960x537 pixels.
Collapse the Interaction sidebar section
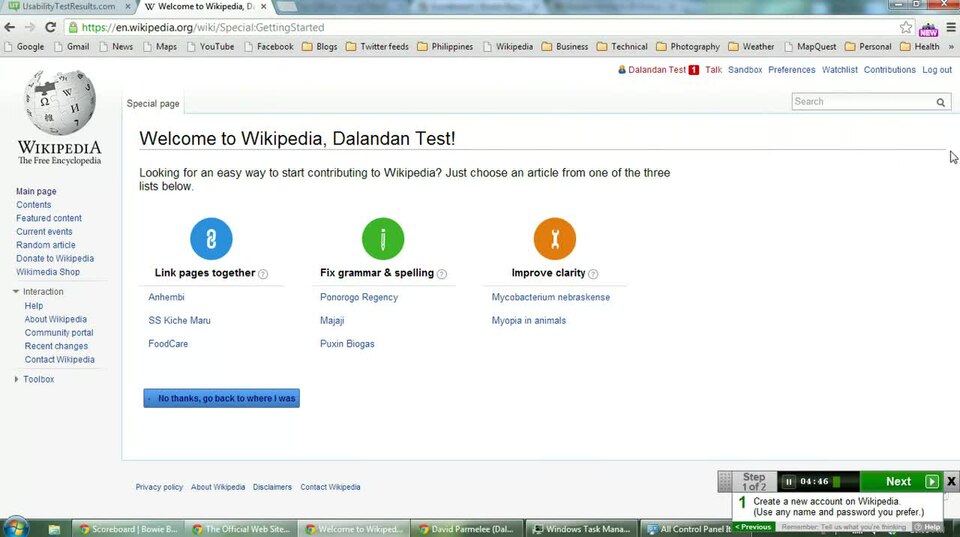coord(16,291)
